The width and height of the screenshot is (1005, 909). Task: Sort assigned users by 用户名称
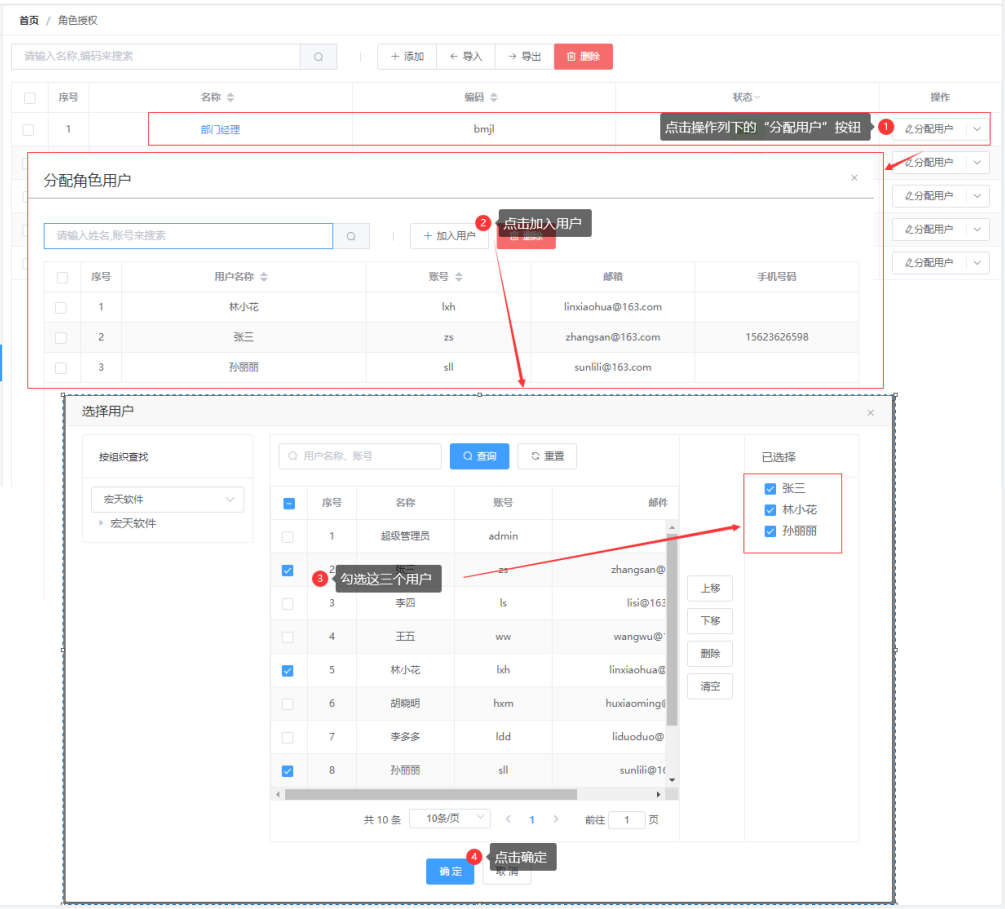[264, 277]
